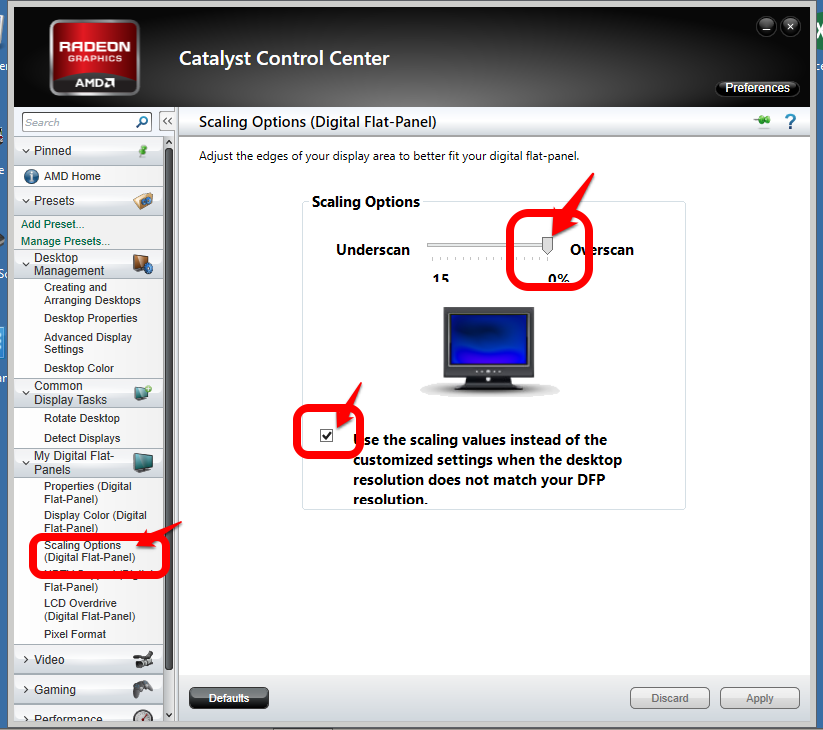
Task: Open the Preferences menu
Action: 757,88
